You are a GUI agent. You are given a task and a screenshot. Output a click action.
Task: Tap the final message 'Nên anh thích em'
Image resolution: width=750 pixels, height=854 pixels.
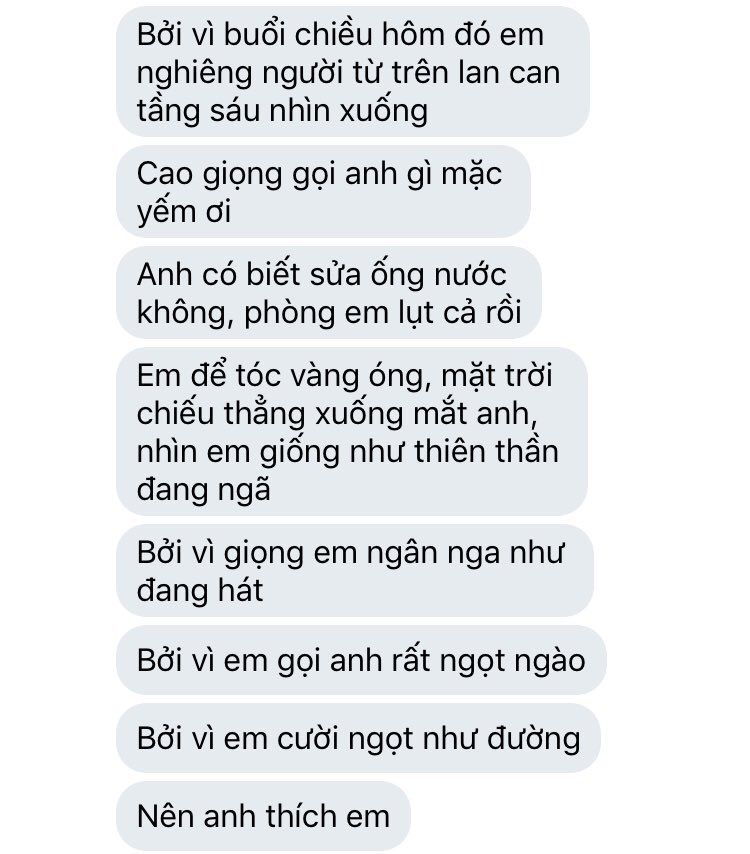[x=263, y=816]
